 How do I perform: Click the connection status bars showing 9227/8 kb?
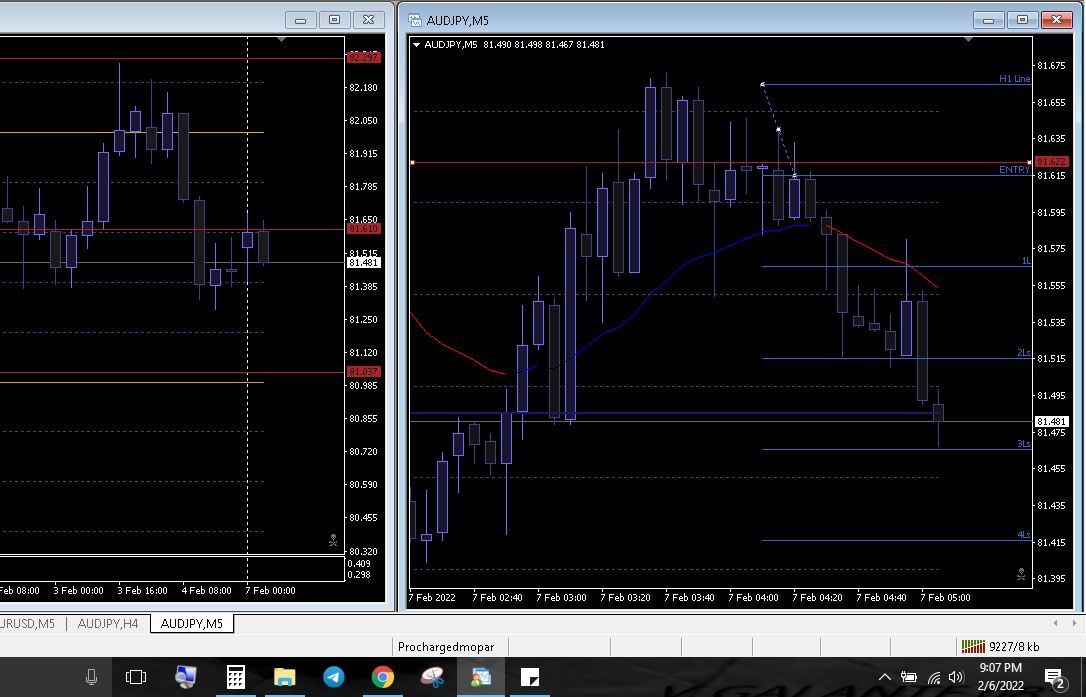972,647
